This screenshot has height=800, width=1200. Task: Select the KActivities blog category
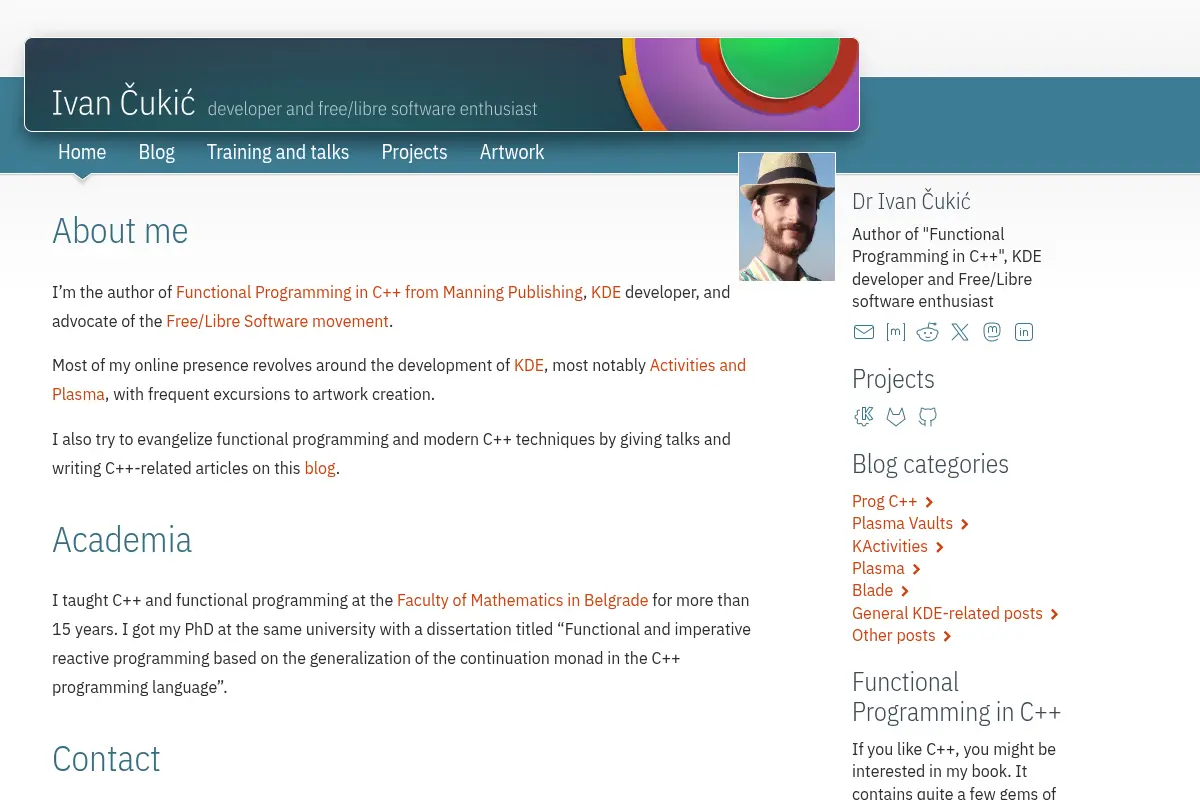click(890, 546)
